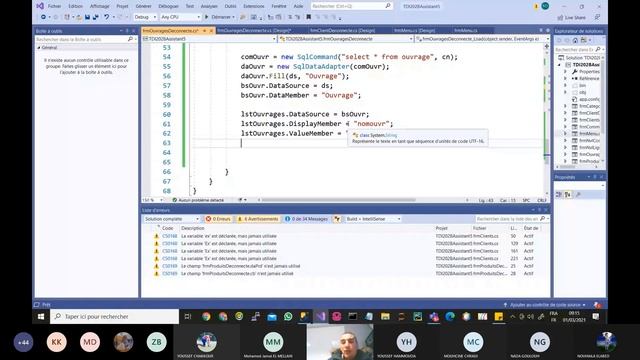Click the Taper ici pour rechercher taskbar search
The height and width of the screenshot is (360, 640).
pyautogui.click(x=114, y=316)
